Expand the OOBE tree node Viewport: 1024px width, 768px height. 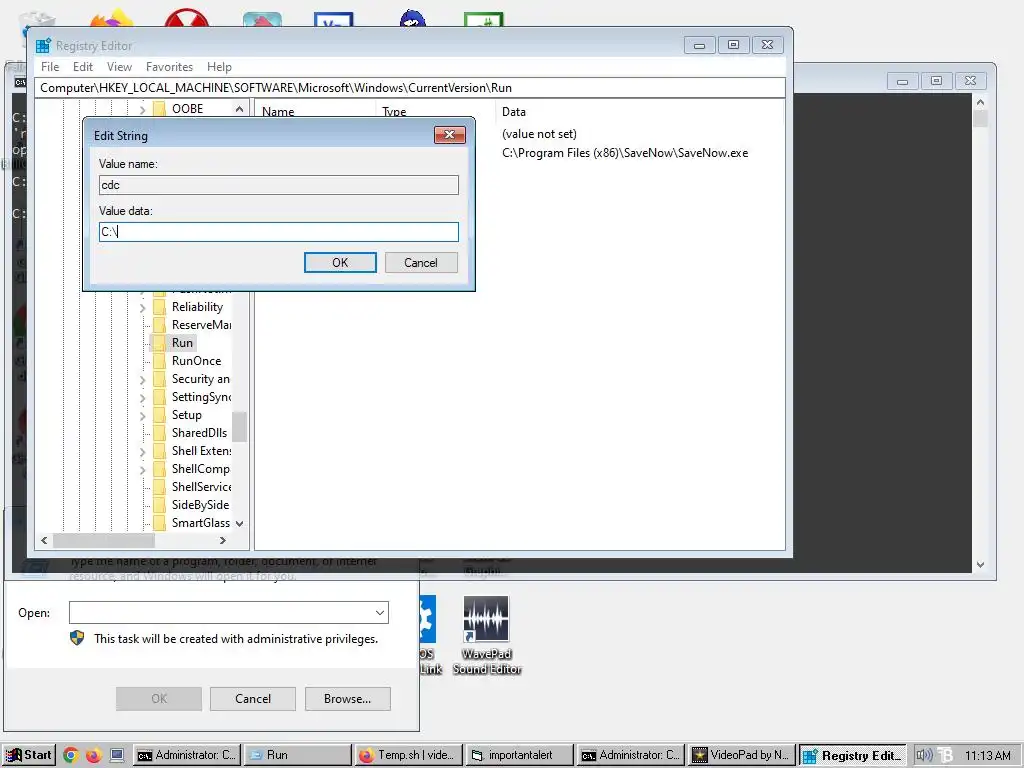click(x=142, y=110)
